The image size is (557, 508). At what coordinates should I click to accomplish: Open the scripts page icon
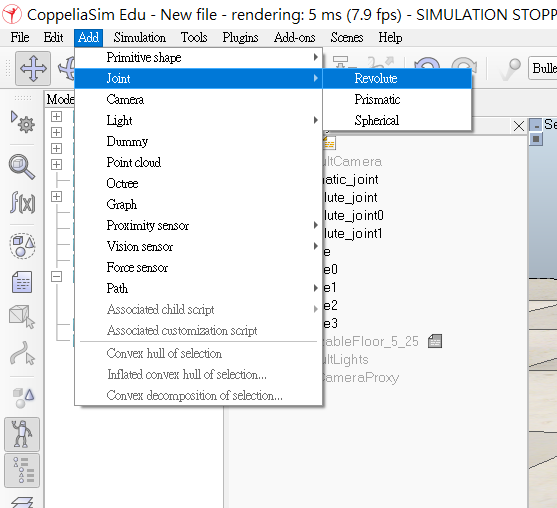(22, 282)
